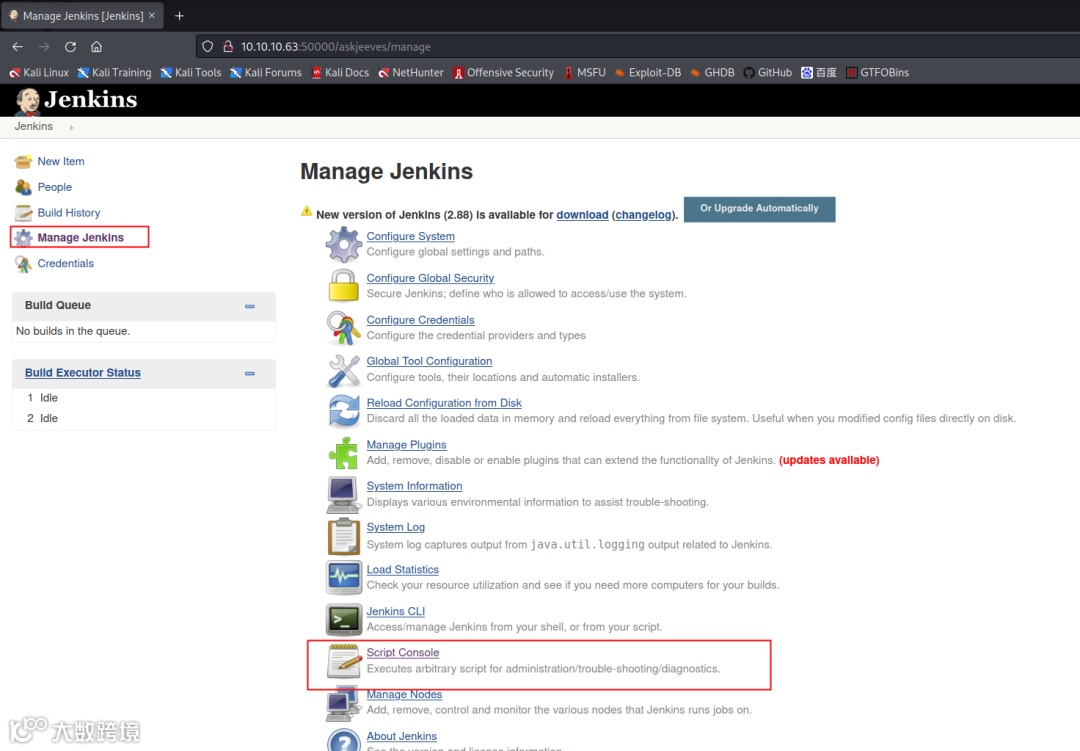The image size is (1080, 751).
Task: Click the red updates available text
Action: coord(829,460)
